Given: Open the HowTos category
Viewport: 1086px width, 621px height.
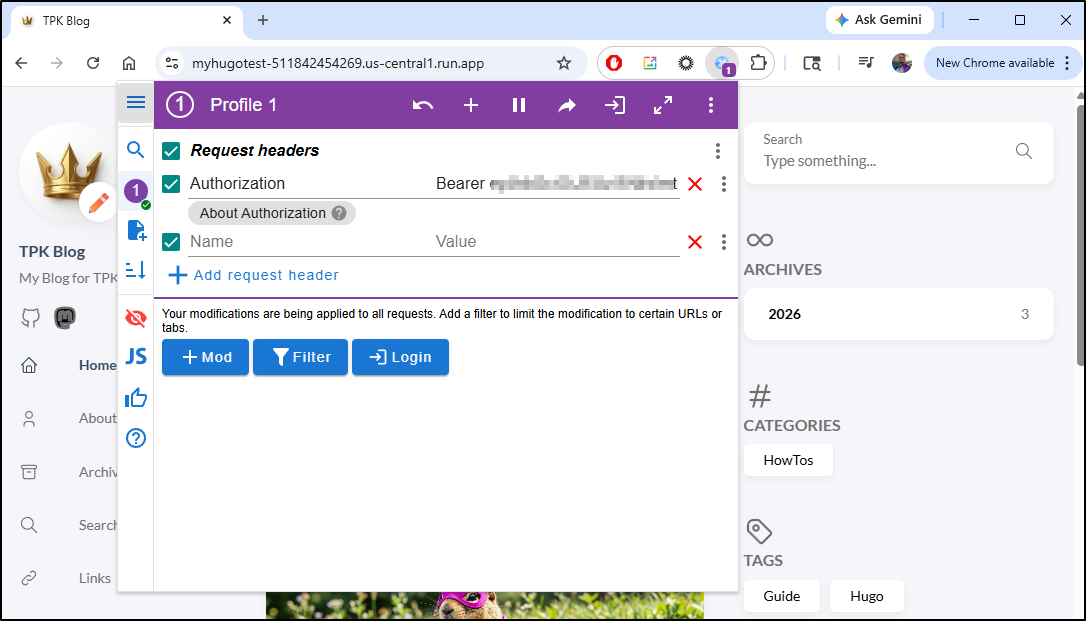Looking at the screenshot, I should pyautogui.click(x=788, y=461).
